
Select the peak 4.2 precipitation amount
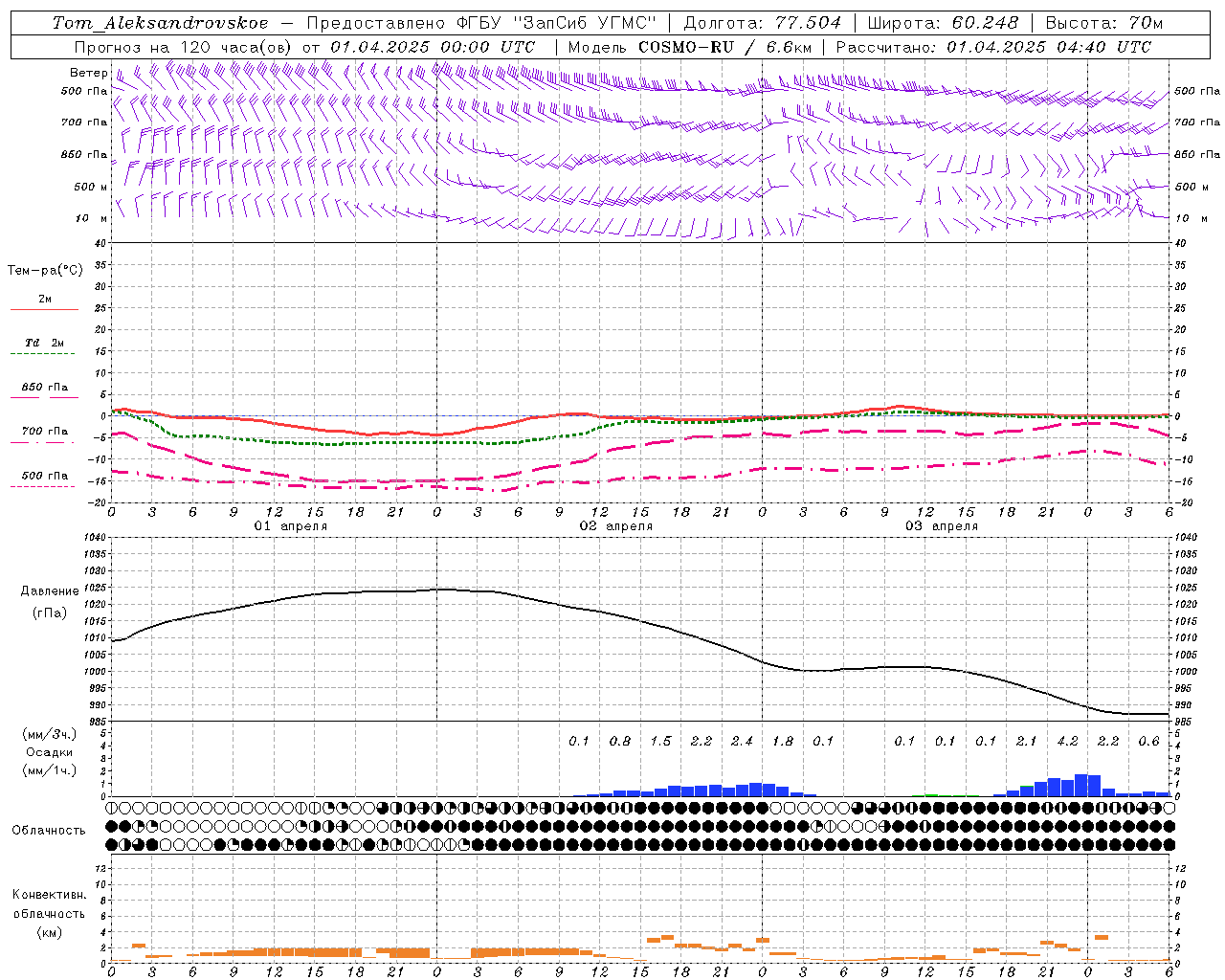[x=1067, y=741]
